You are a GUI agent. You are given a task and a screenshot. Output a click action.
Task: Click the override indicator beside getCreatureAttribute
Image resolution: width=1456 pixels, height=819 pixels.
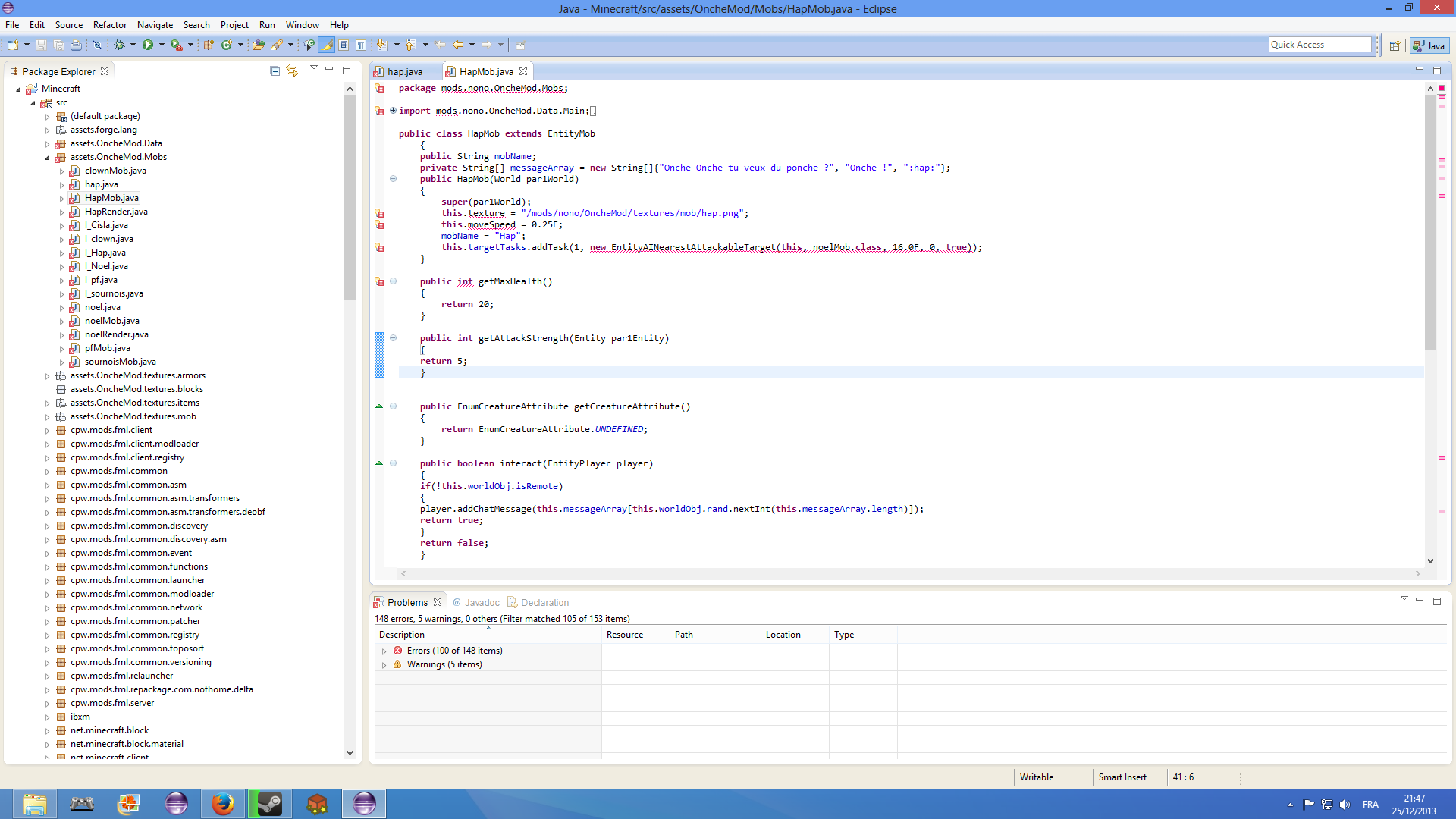coord(379,406)
